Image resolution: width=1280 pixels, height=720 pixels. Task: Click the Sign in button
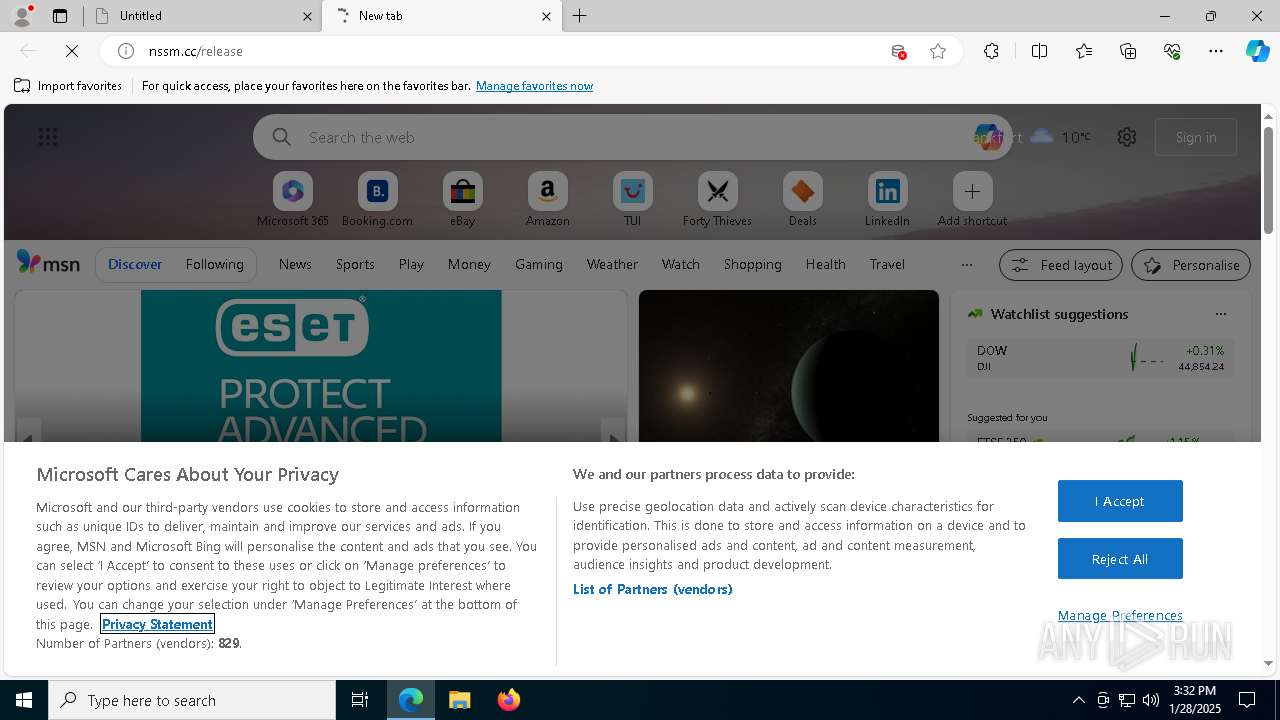[1196, 137]
